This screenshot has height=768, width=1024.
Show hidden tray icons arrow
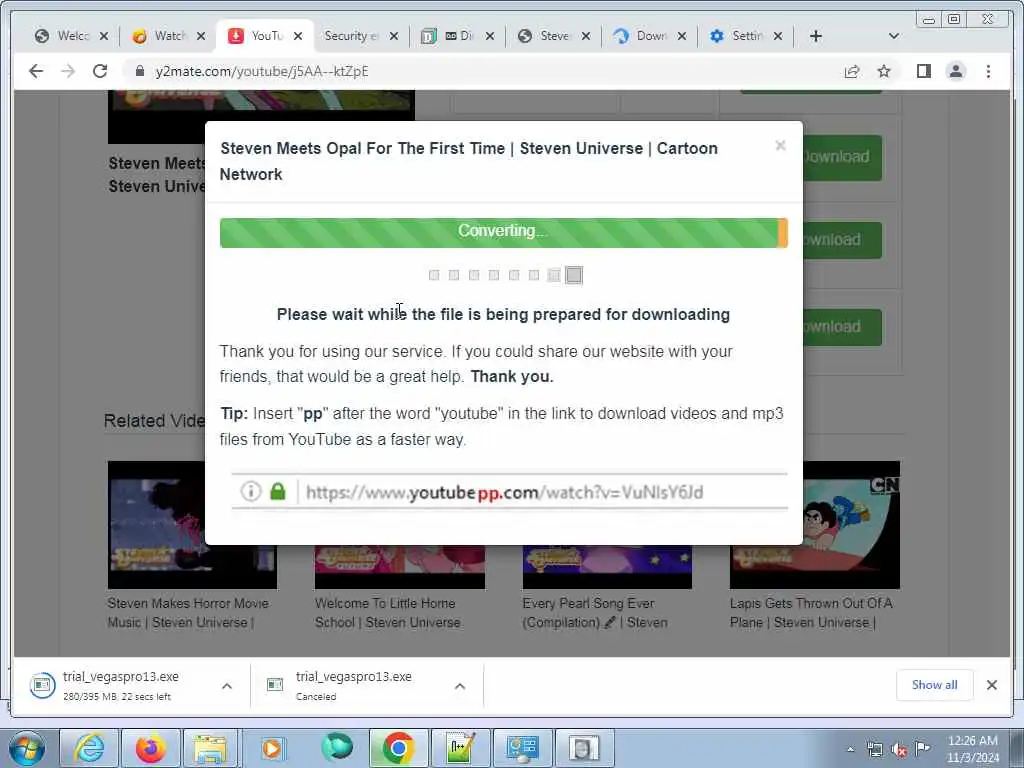(x=850, y=750)
